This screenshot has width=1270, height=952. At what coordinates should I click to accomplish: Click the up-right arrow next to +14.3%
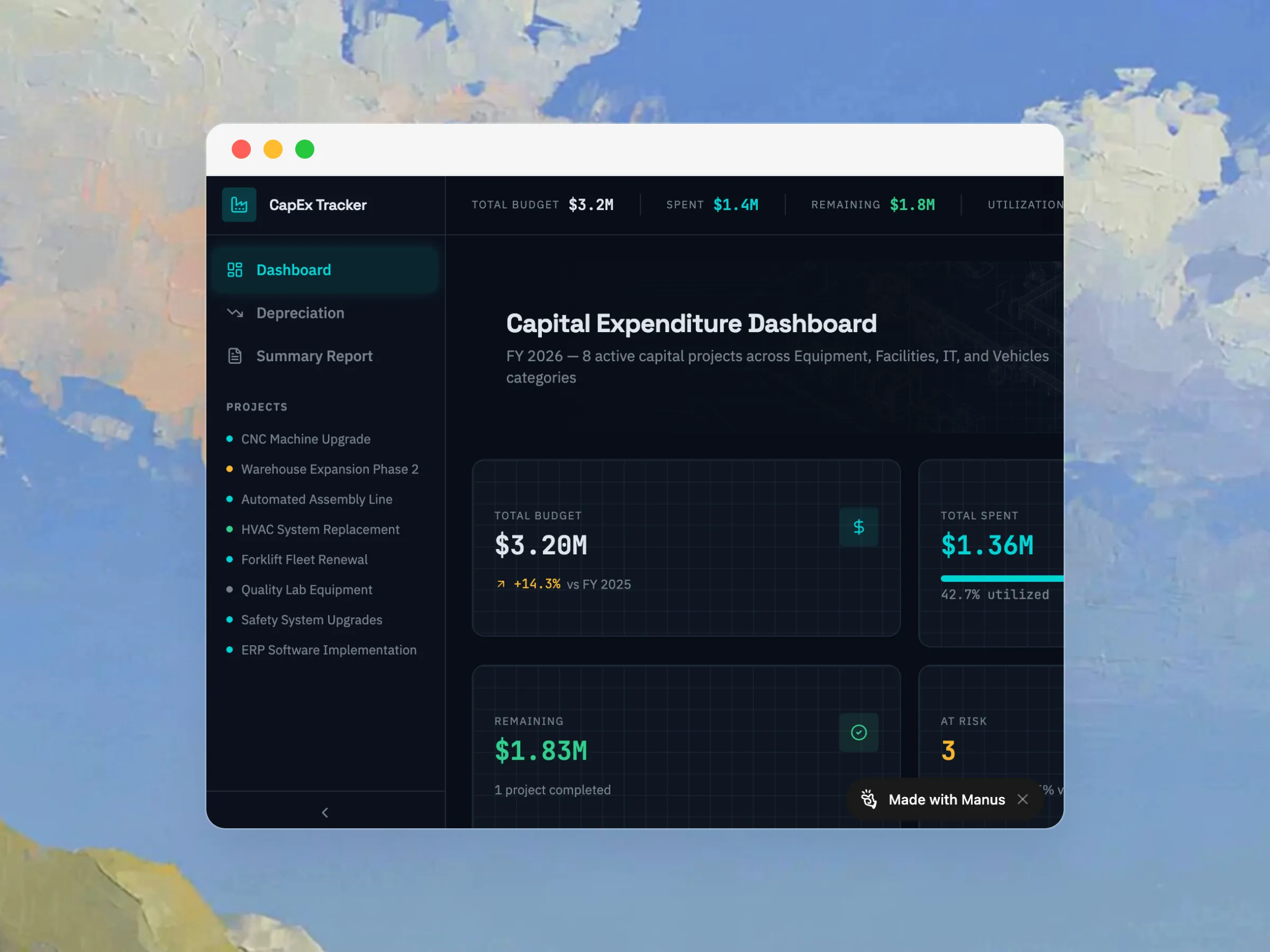click(x=501, y=584)
